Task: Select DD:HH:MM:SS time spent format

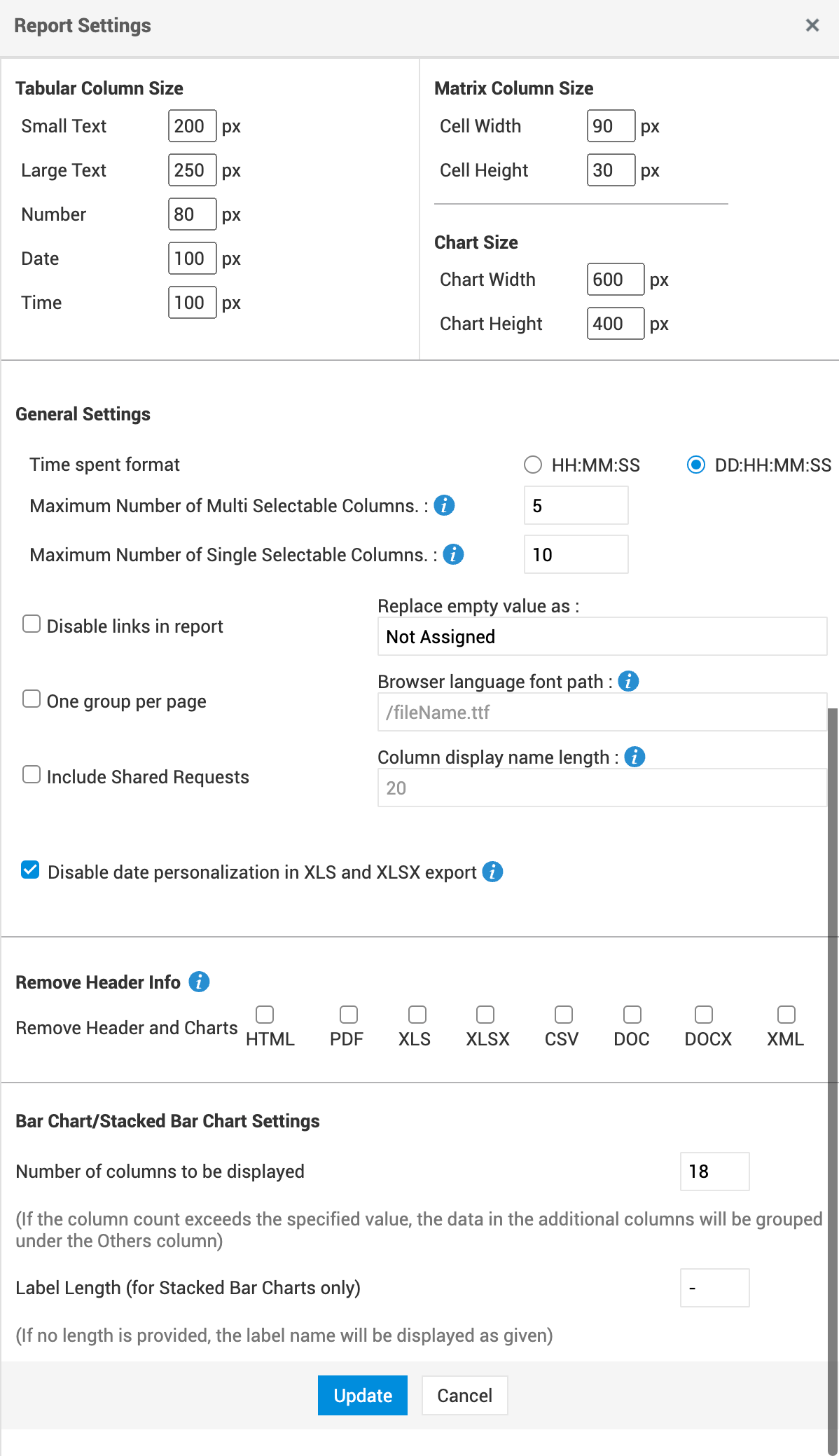Action: (x=695, y=465)
